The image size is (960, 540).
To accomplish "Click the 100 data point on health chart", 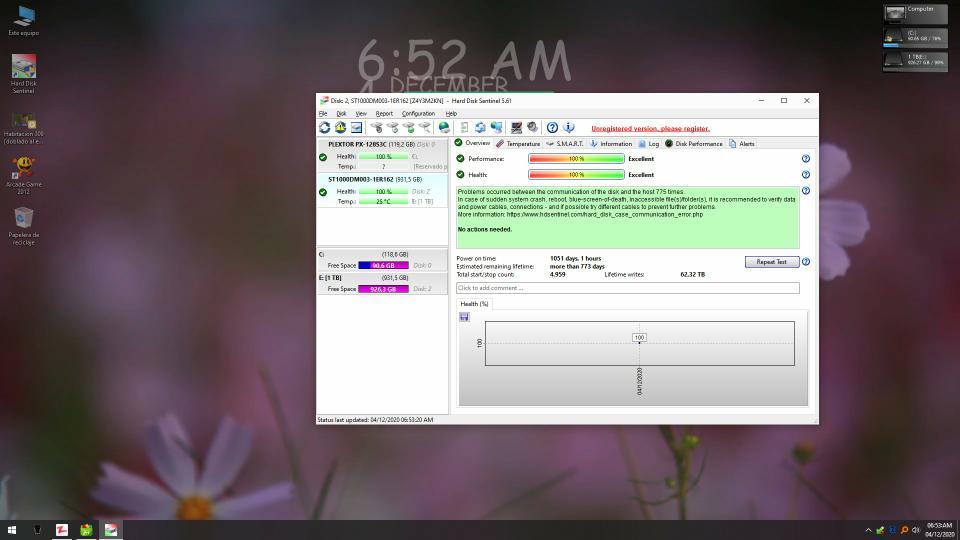I will click(639, 338).
